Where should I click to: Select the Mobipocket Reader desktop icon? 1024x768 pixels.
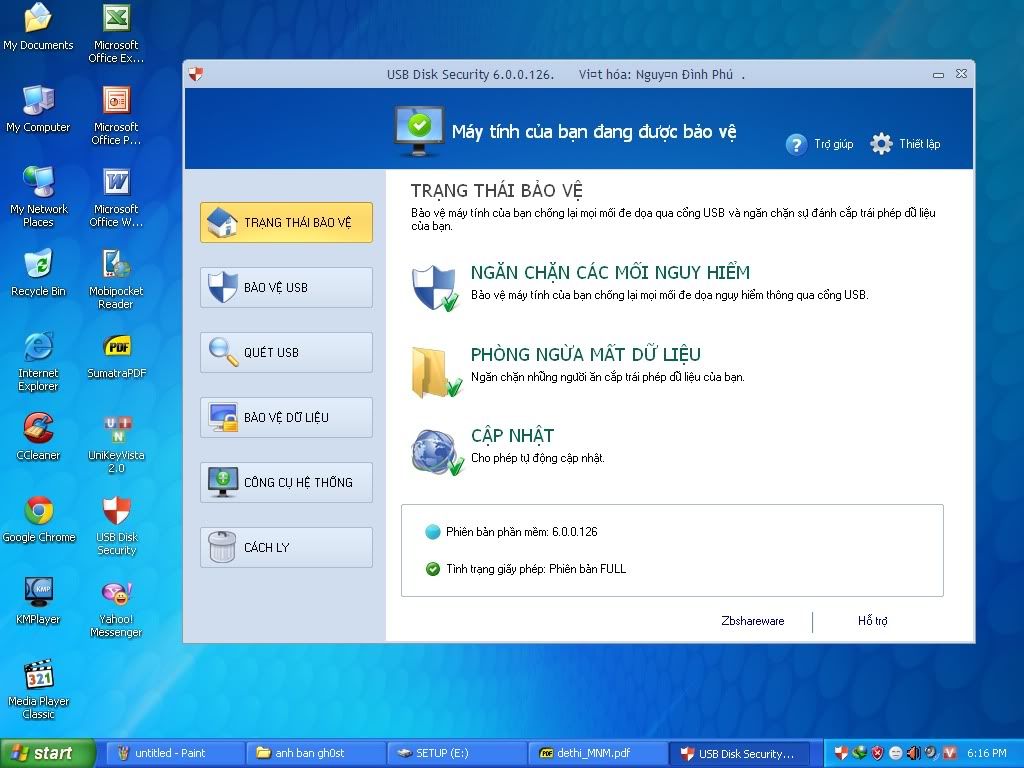(116, 279)
